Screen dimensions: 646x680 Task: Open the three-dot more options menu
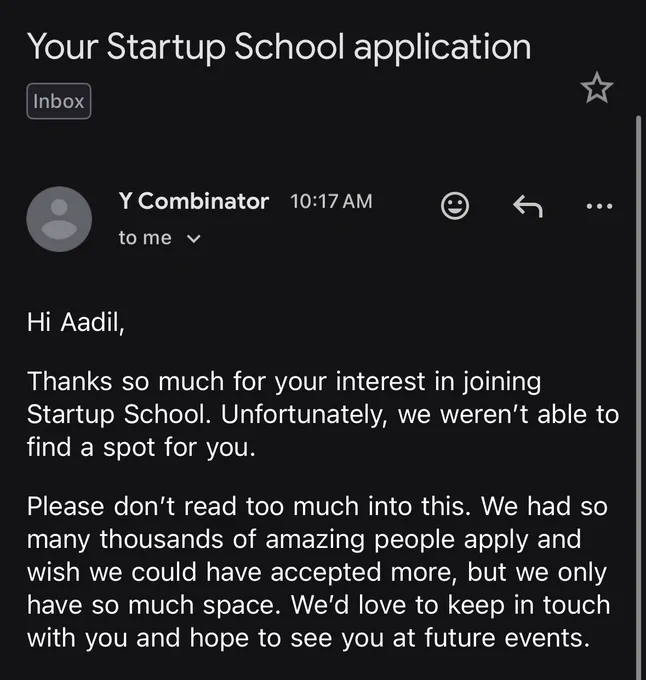click(599, 206)
